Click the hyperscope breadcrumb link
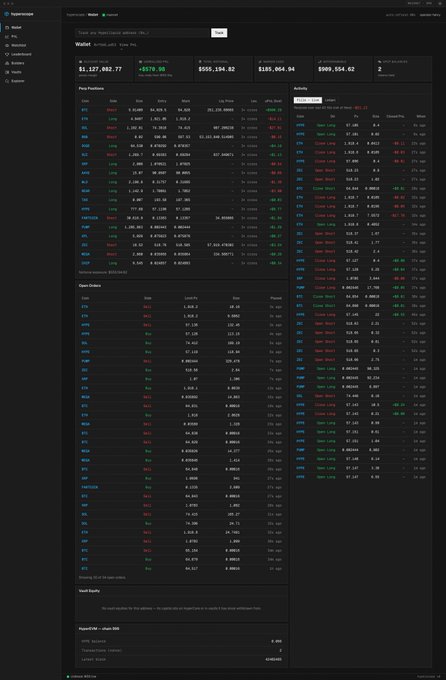This screenshot has width=446, height=680. pos(76,15)
